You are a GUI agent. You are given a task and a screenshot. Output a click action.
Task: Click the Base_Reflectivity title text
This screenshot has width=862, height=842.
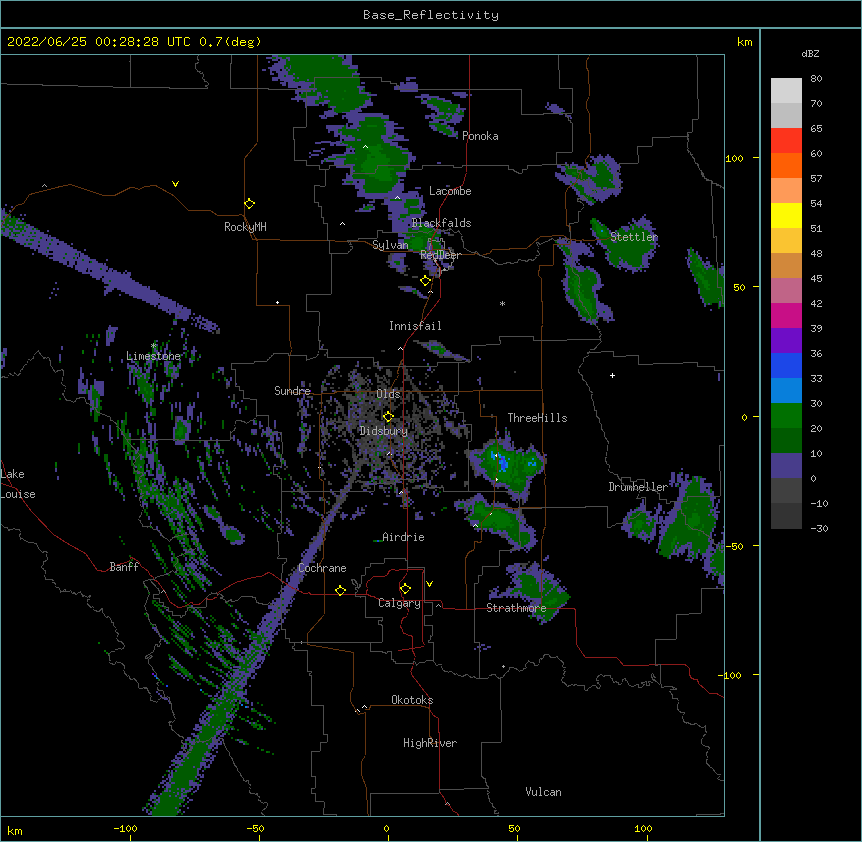(431, 15)
